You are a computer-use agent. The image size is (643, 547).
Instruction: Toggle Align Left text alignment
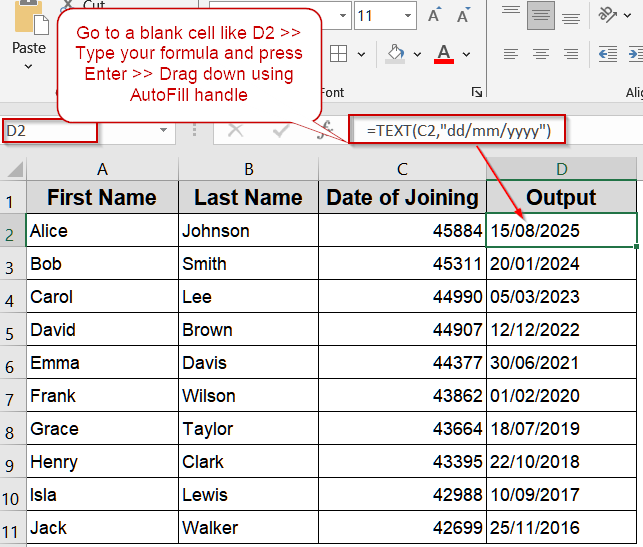pyautogui.click(x=511, y=54)
